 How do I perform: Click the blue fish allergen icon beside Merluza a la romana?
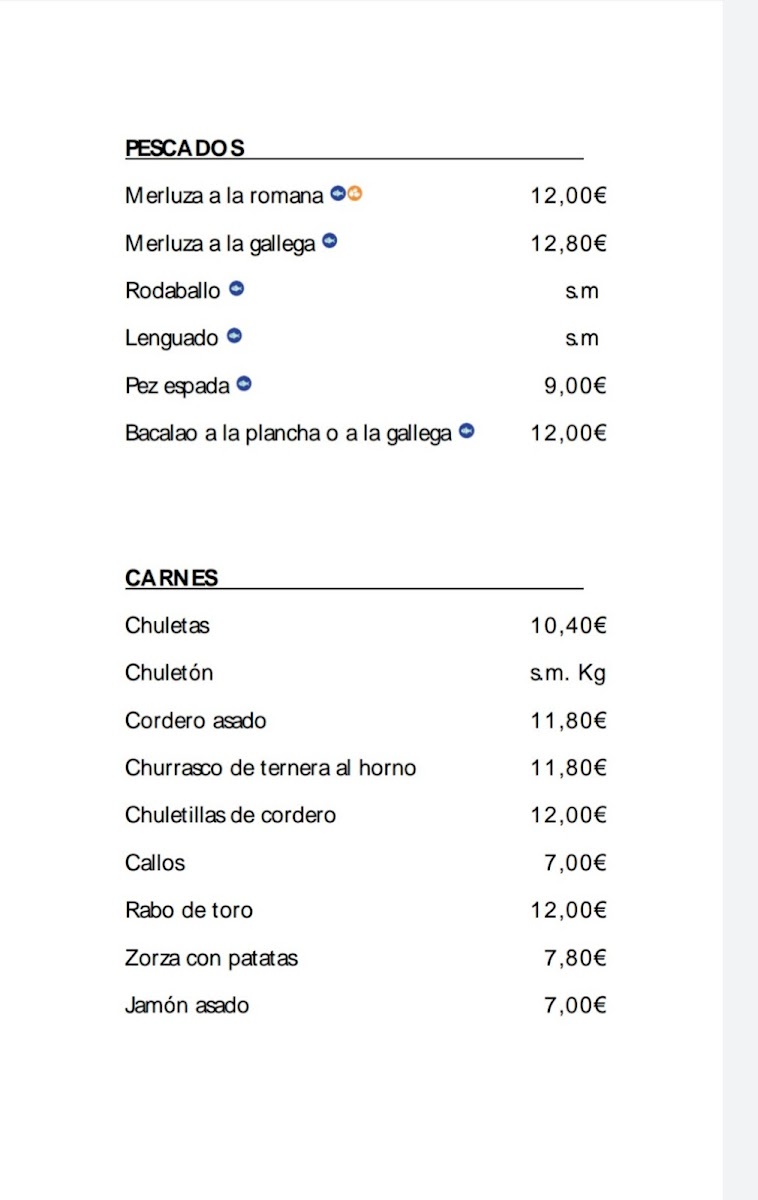click(338, 194)
